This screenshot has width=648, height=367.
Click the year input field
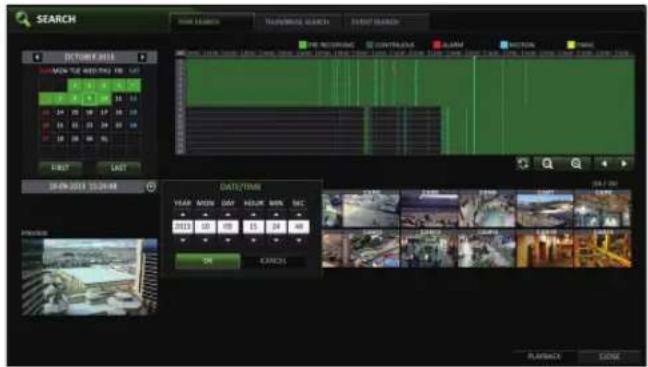point(183,227)
